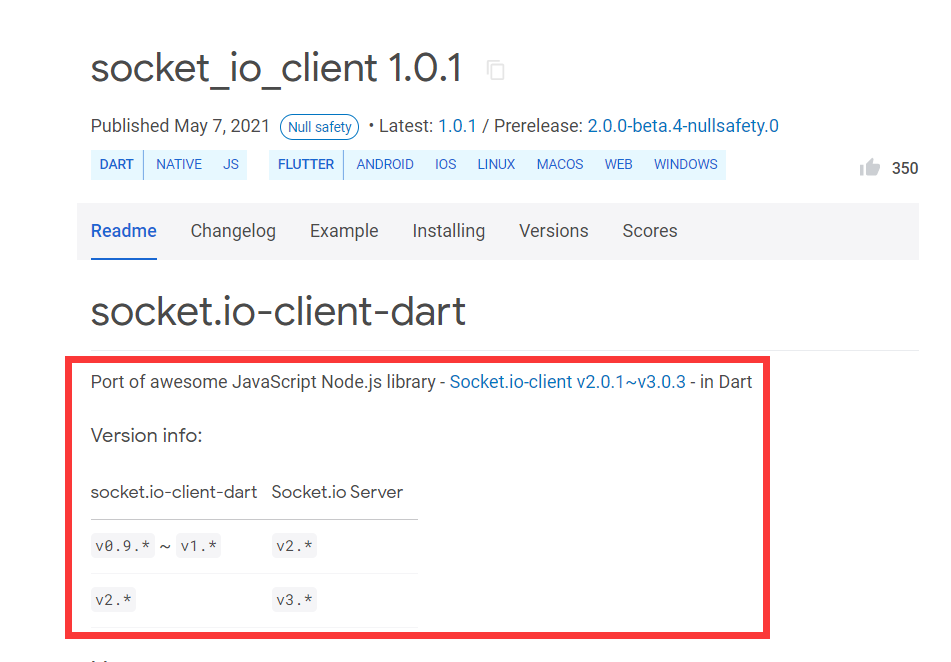Click the DART SDK tag
Image resolution: width=951 pixels, height=662 pixels.
click(116, 164)
